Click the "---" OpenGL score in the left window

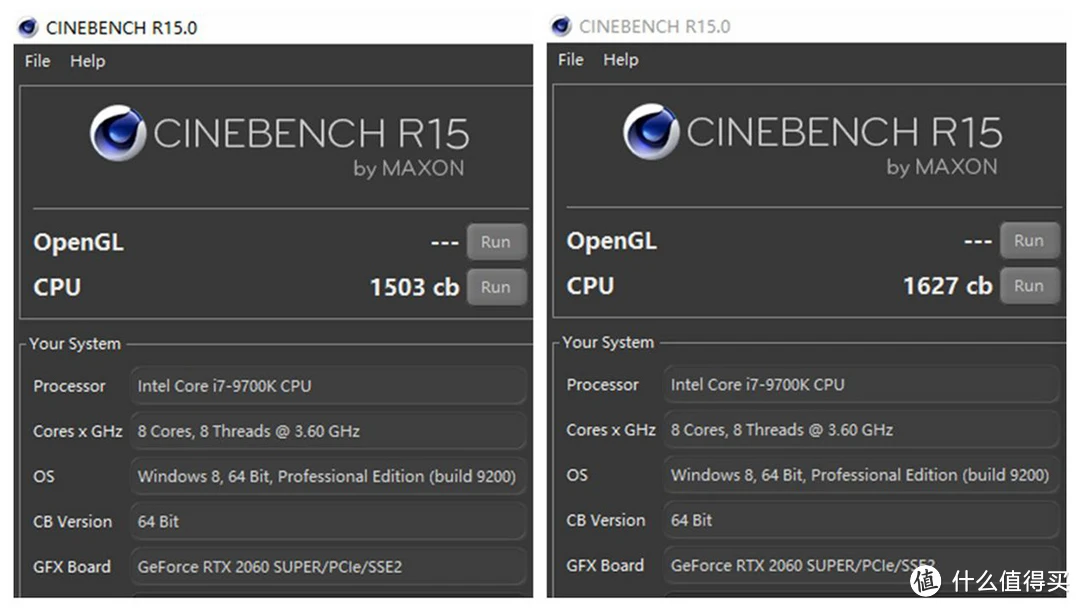pyautogui.click(x=445, y=243)
